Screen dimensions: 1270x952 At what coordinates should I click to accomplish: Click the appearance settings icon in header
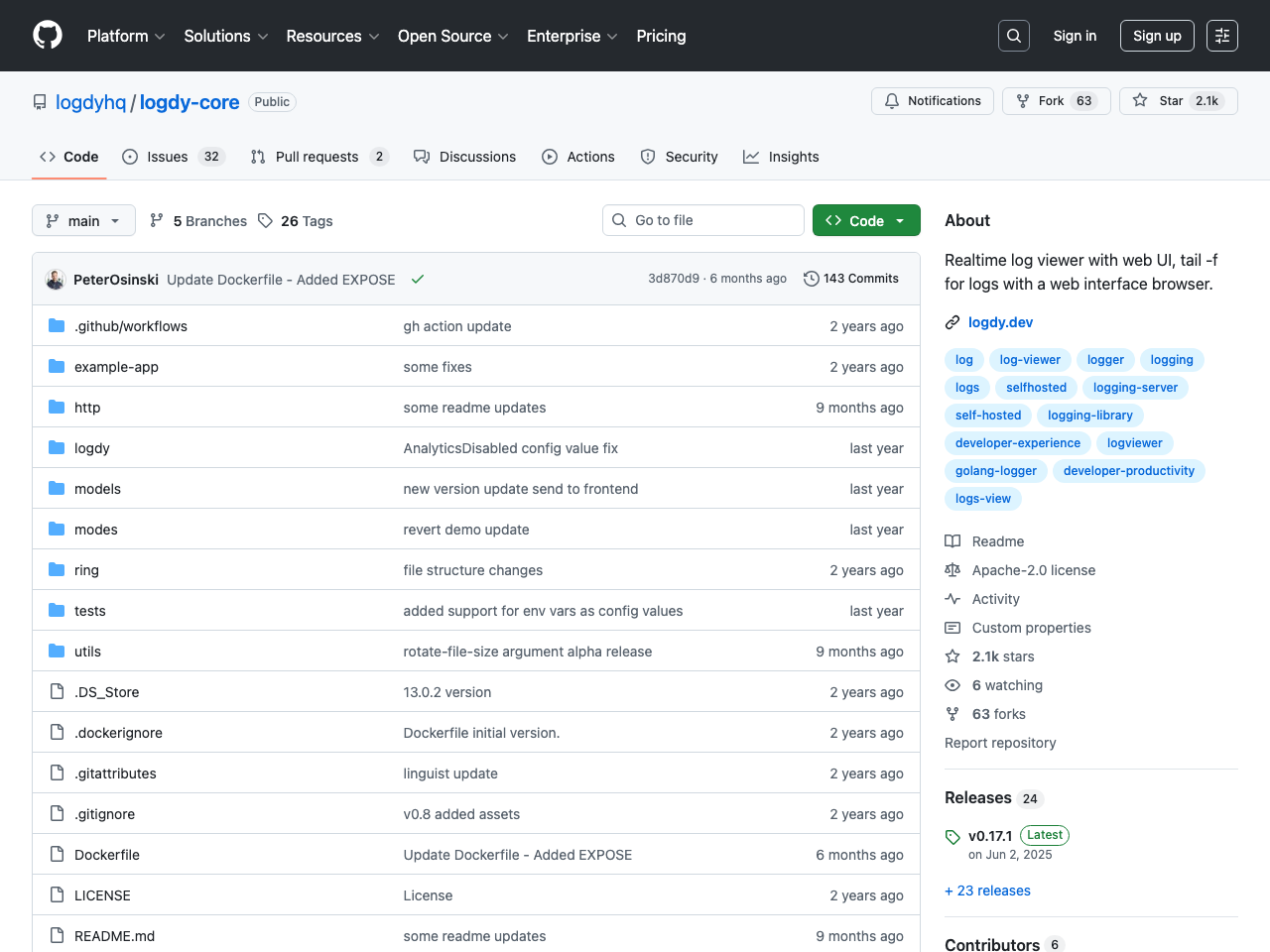(1222, 36)
